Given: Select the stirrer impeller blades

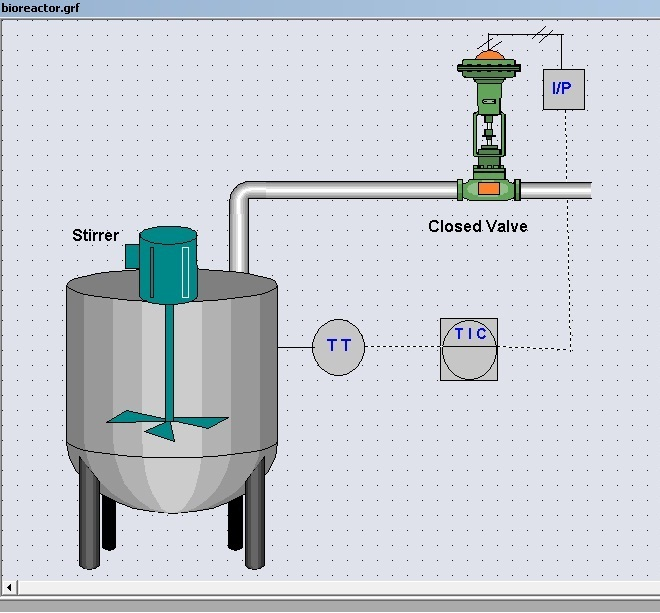Looking at the screenshot, I should [167, 421].
